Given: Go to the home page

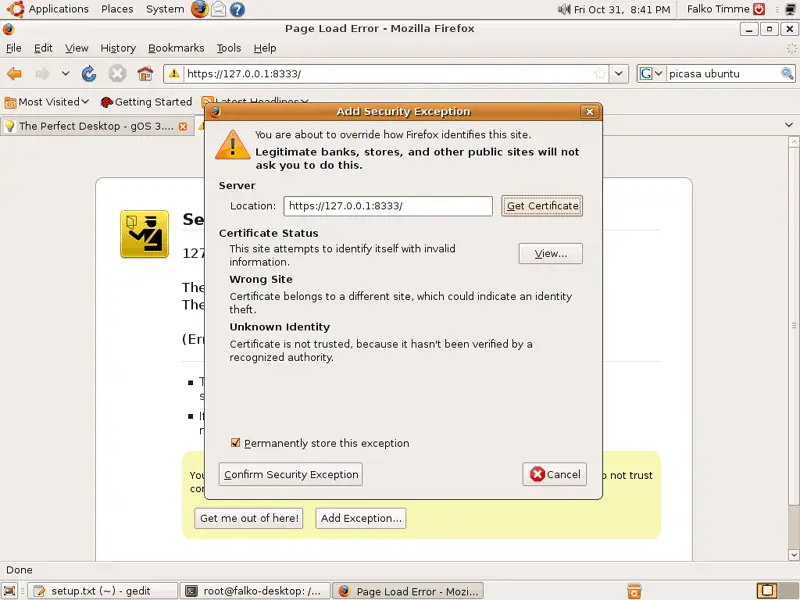Looking at the screenshot, I should 145,74.
